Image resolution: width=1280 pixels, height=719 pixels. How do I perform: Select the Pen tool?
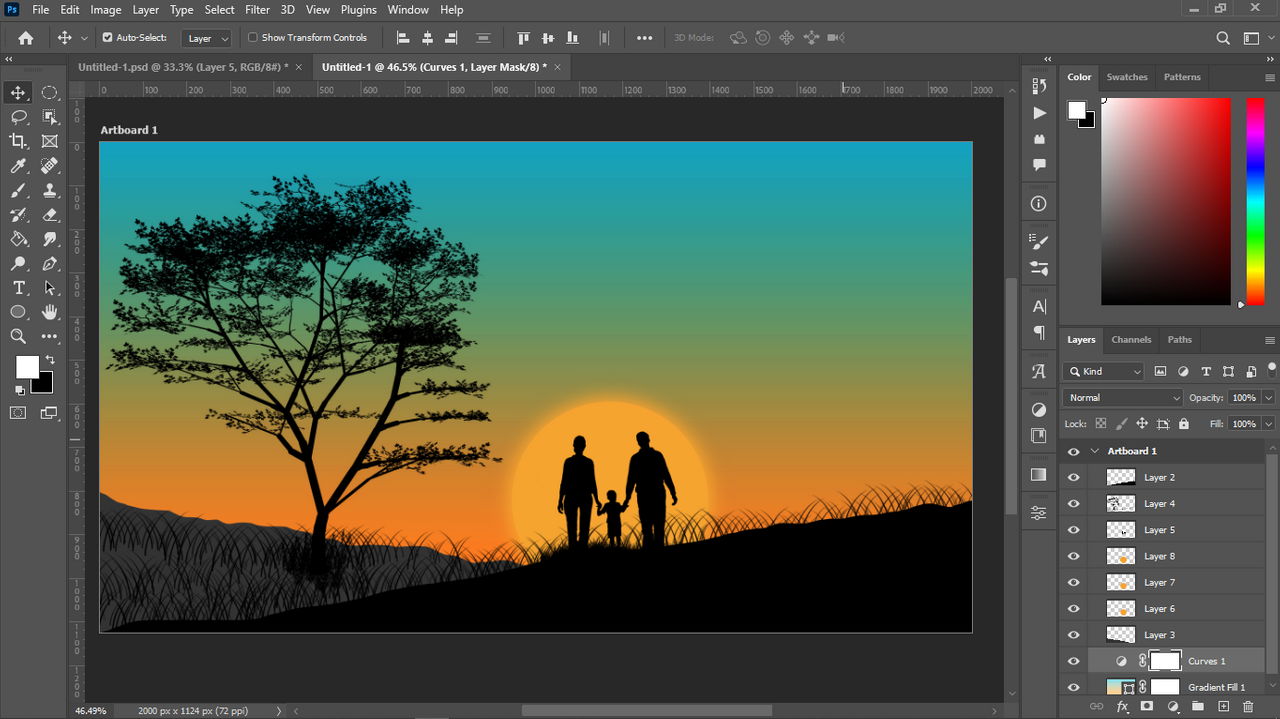pyautogui.click(x=49, y=264)
